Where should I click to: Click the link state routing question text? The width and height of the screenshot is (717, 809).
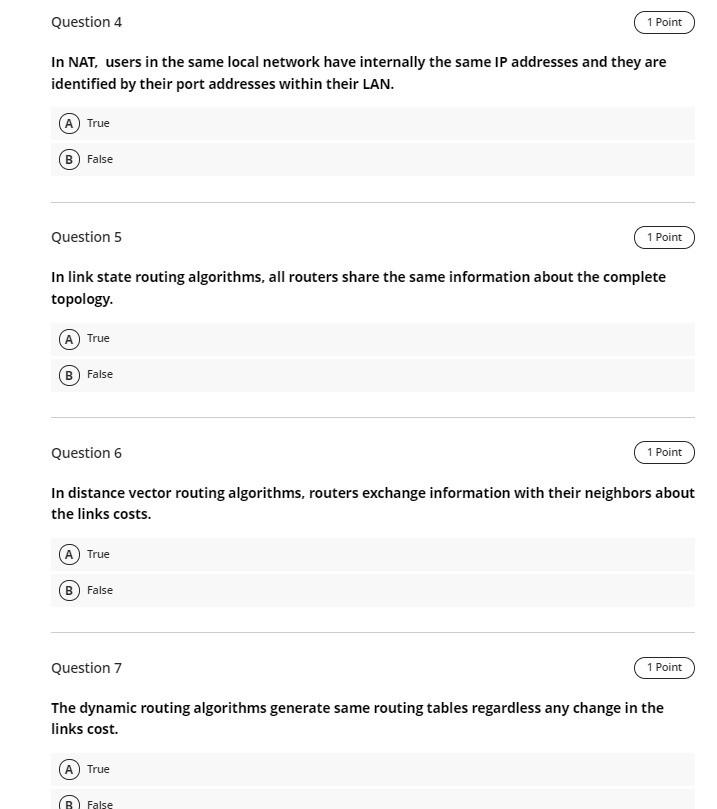358,287
